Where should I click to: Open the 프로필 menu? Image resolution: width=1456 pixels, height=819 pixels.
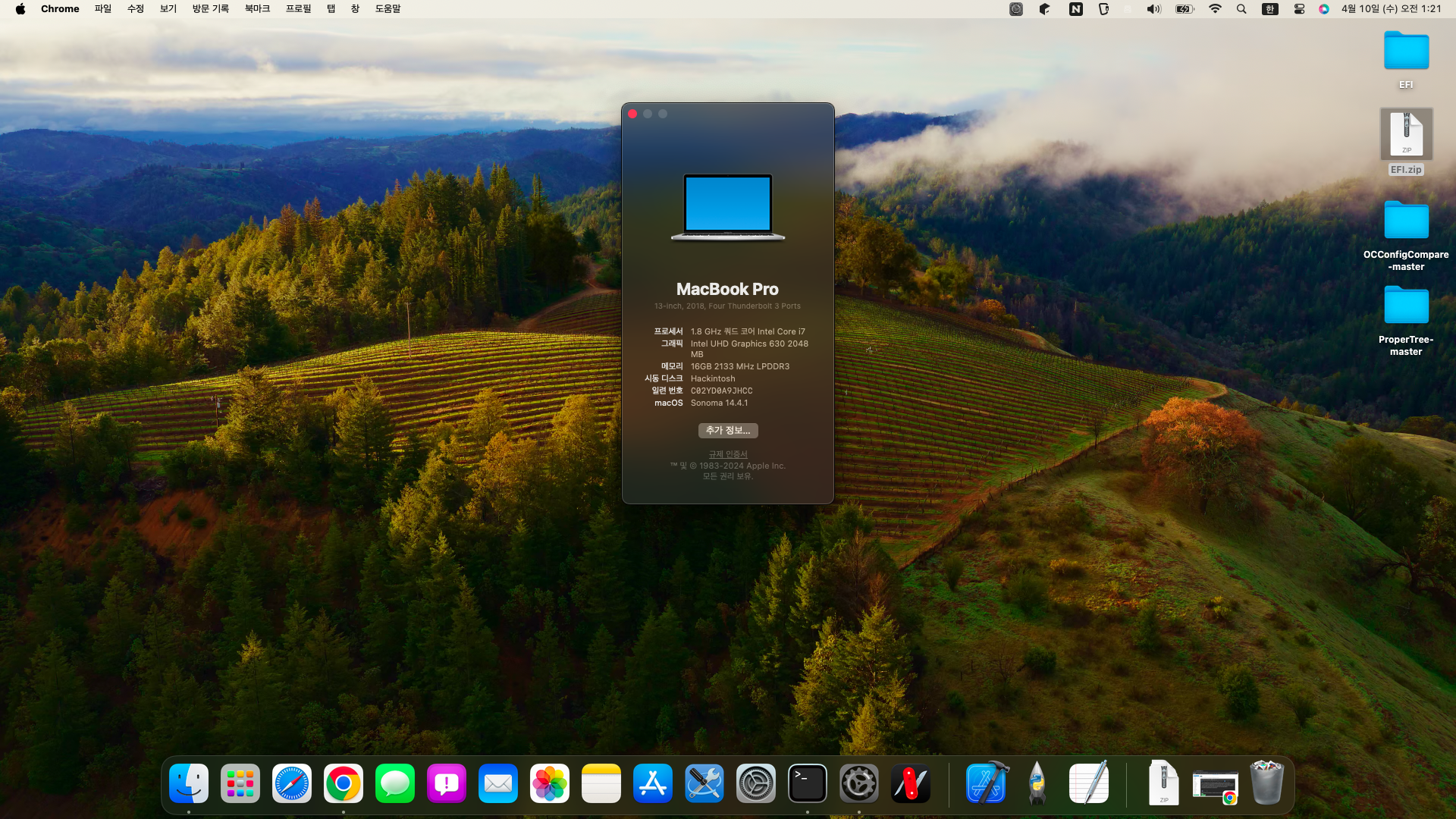299,9
